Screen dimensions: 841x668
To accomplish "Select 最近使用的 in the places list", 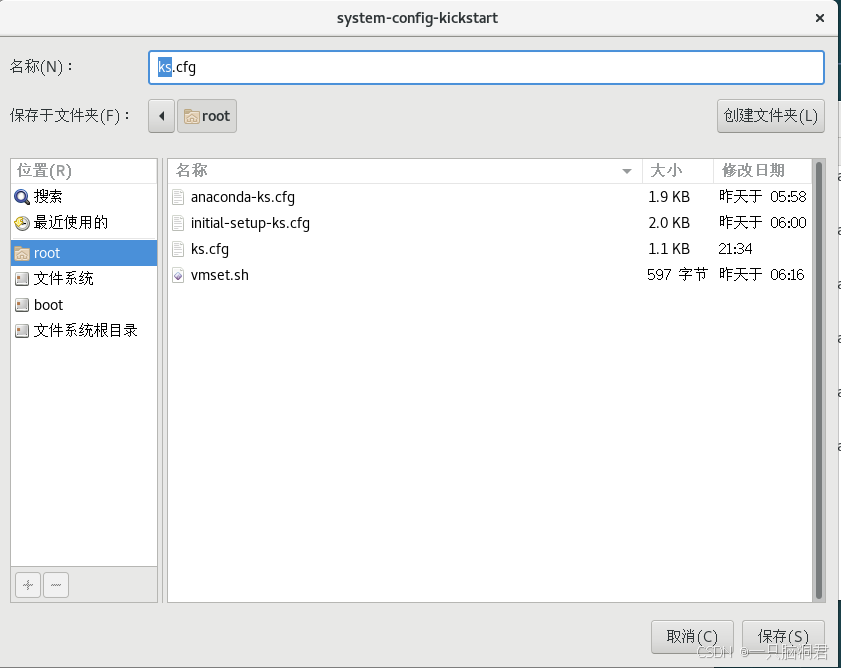I will tap(84, 223).
